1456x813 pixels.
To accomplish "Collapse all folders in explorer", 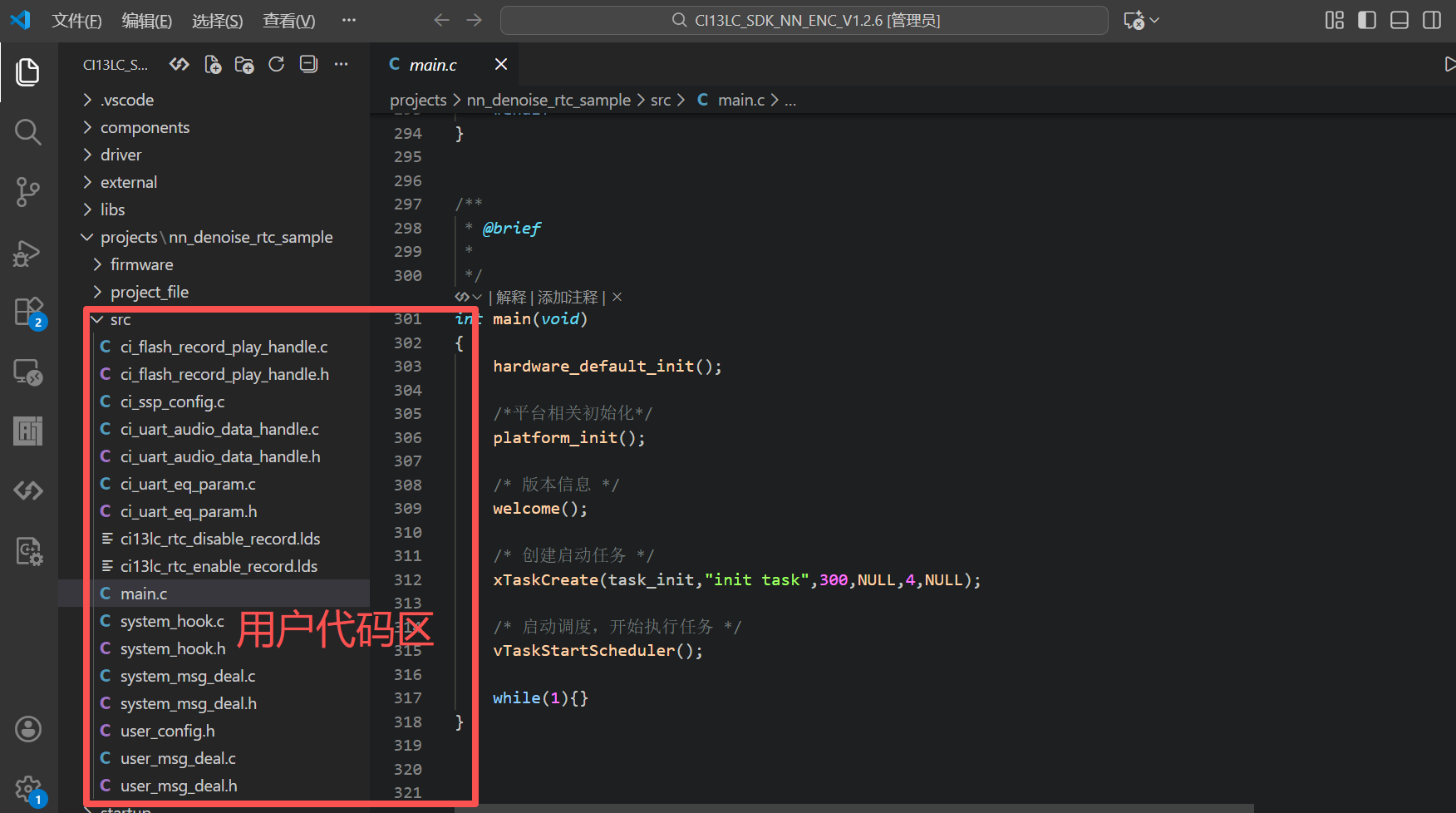I will (308, 65).
